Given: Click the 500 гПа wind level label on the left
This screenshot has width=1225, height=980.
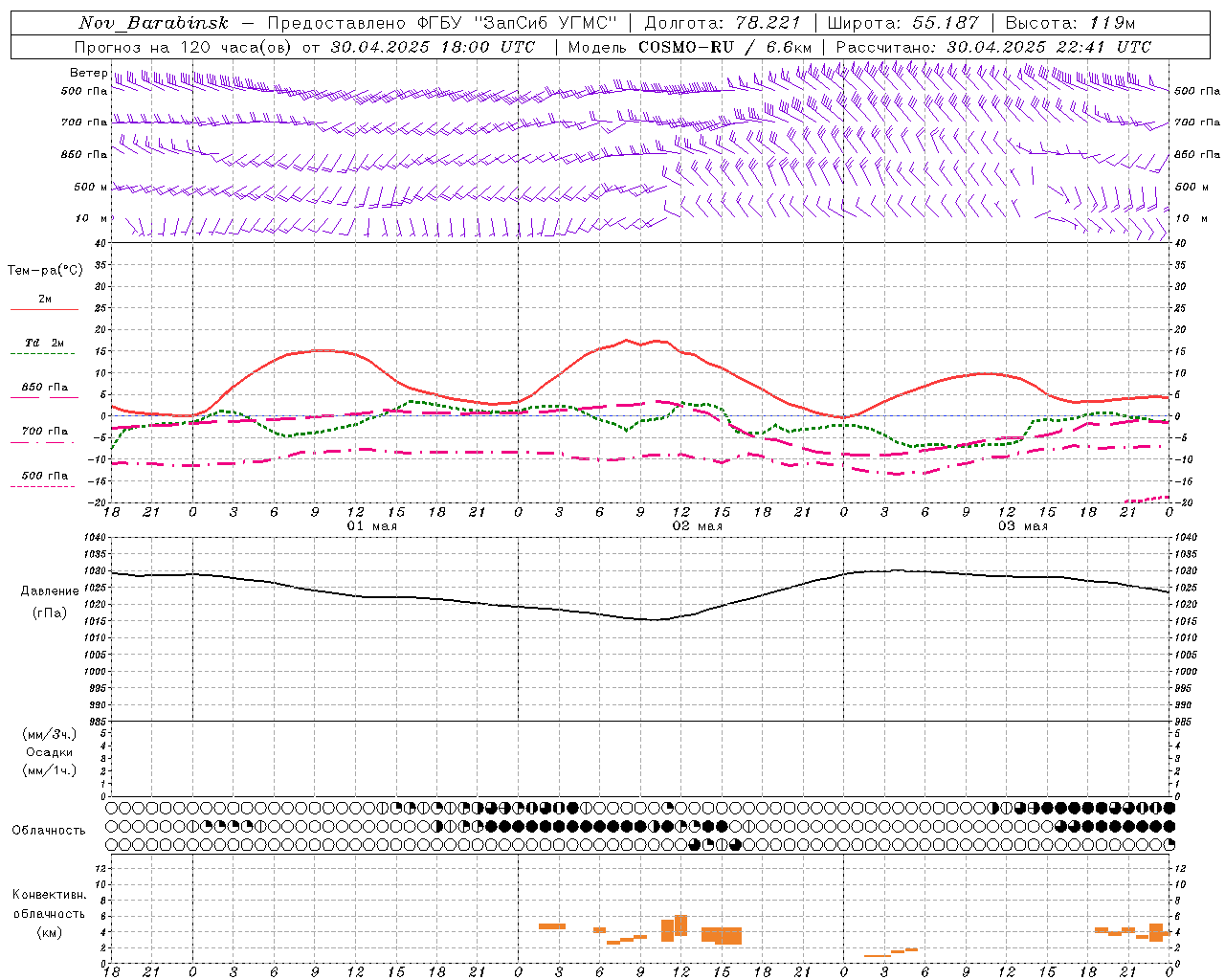Looking at the screenshot, I should pyautogui.click(x=84, y=91).
